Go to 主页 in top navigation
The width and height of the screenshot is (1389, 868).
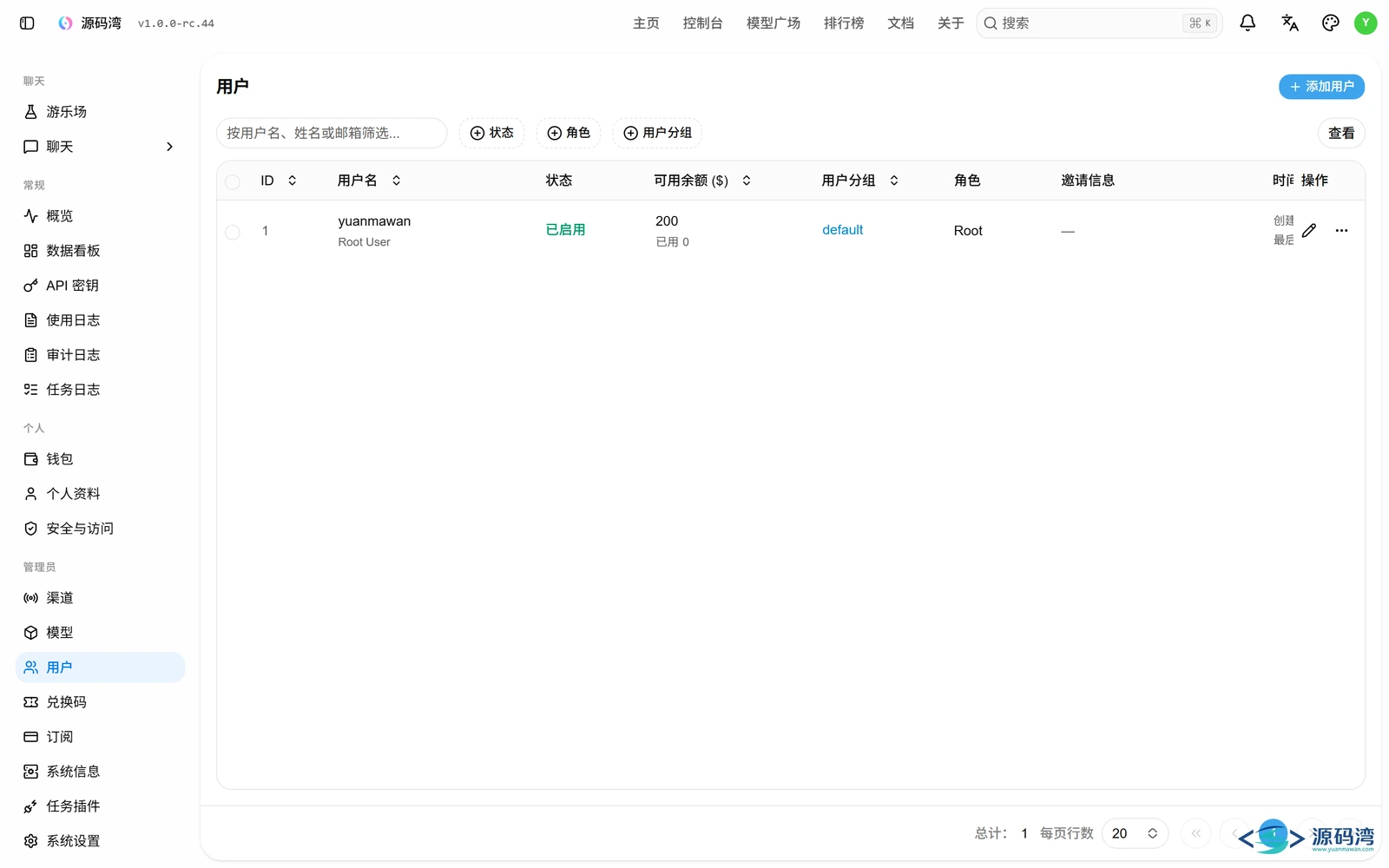[646, 23]
